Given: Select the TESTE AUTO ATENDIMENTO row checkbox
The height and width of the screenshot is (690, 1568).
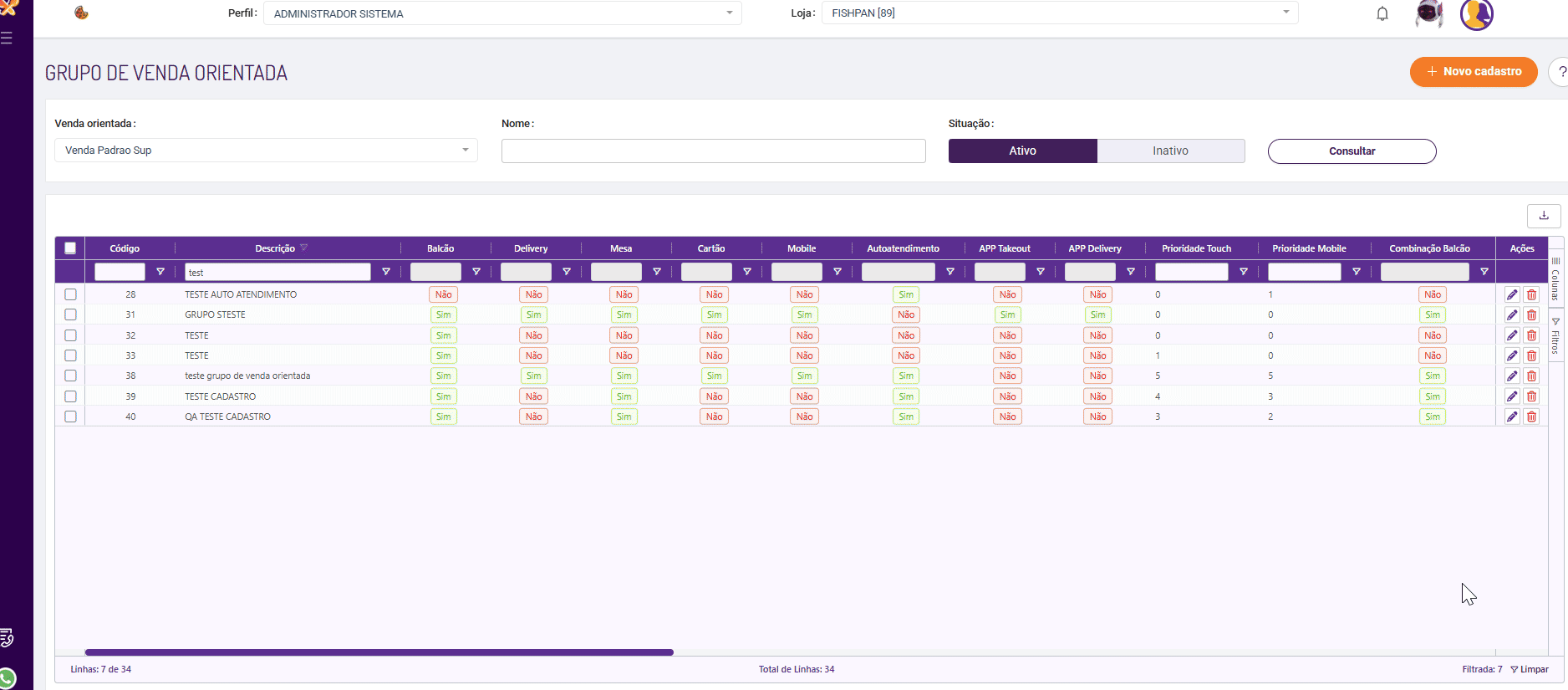Looking at the screenshot, I should [x=70, y=294].
